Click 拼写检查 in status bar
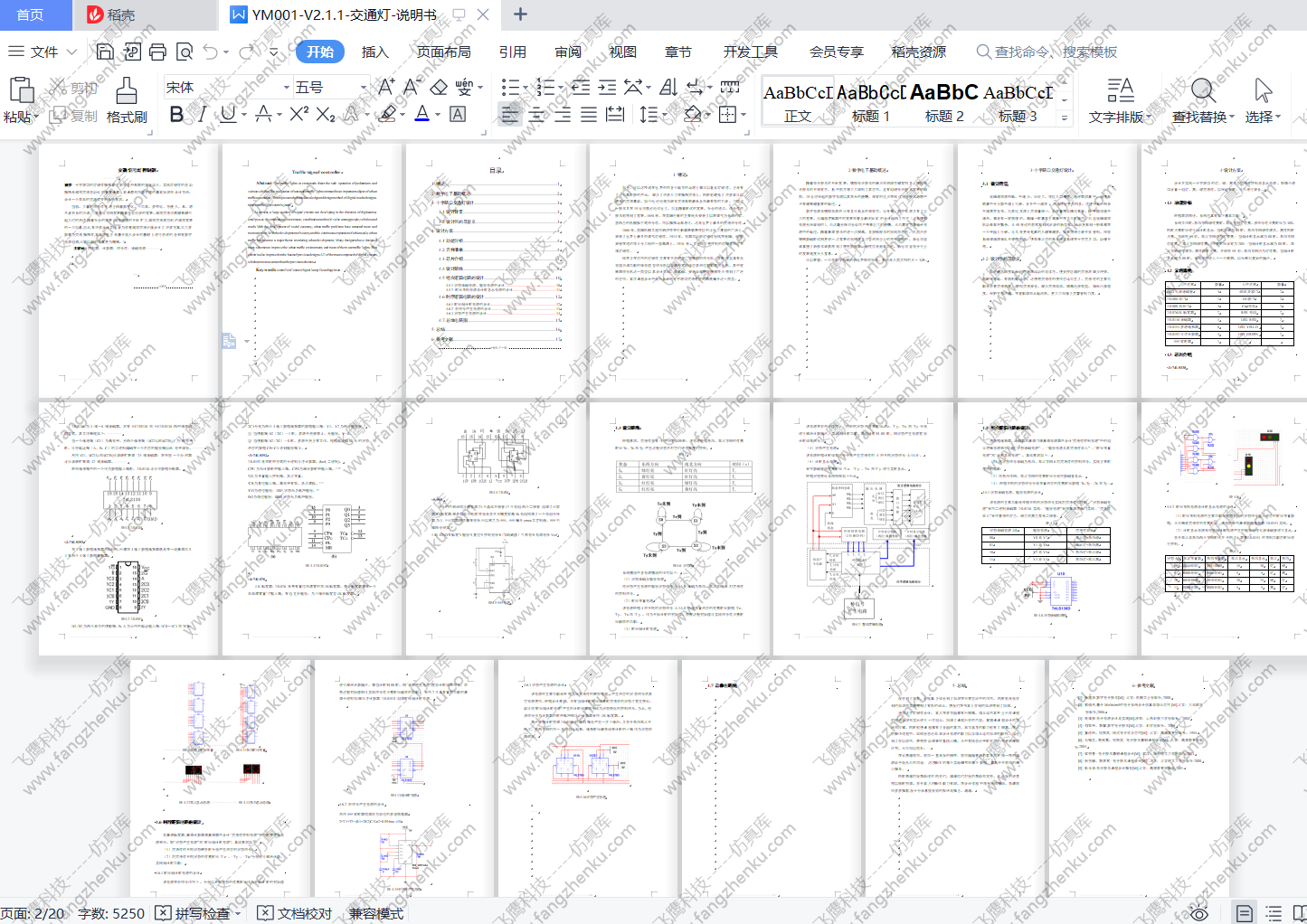The image size is (1307, 924). pyautogui.click(x=193, y=913)
